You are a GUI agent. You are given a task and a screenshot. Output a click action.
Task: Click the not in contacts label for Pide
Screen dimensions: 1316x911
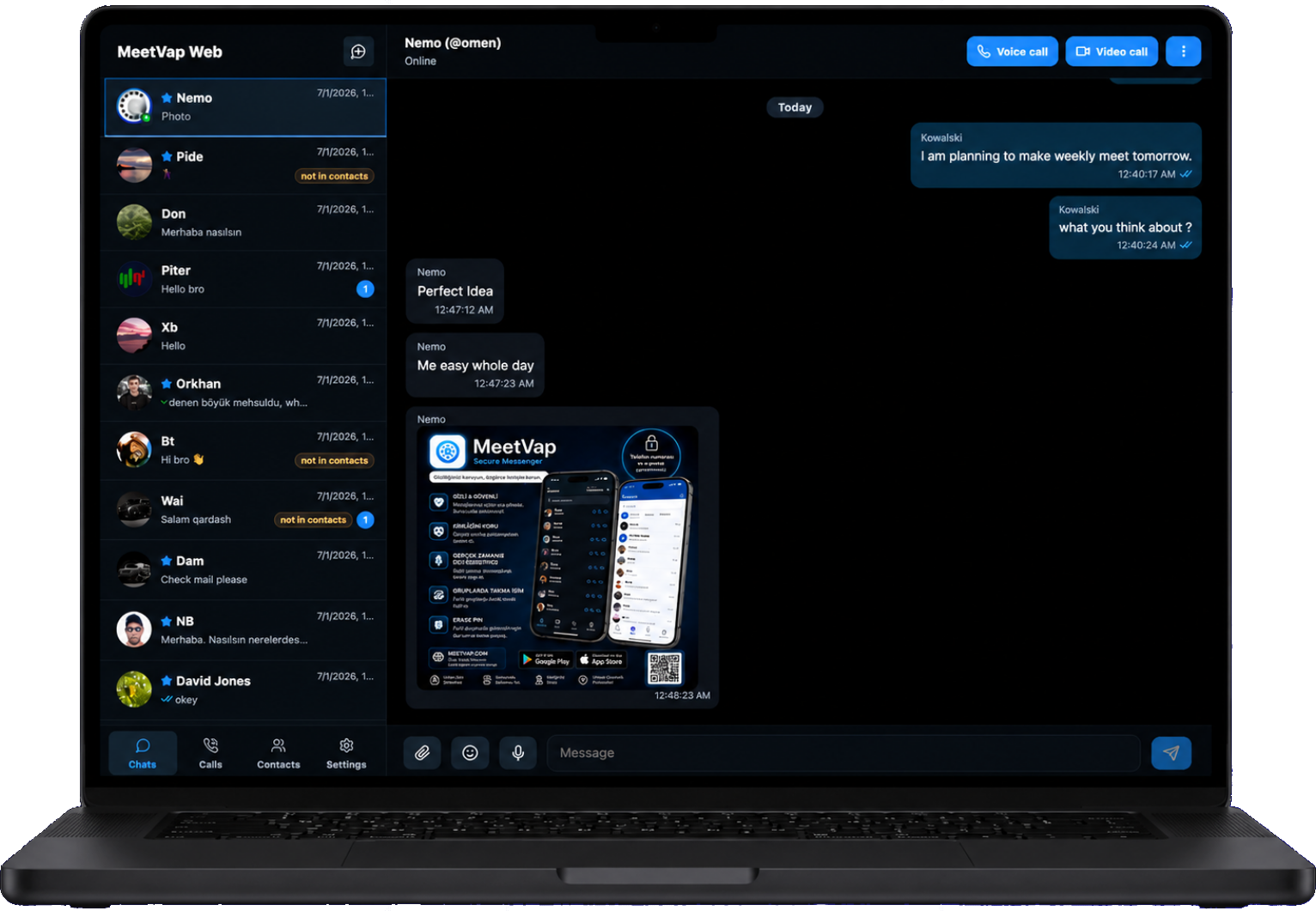click(334, 176)
